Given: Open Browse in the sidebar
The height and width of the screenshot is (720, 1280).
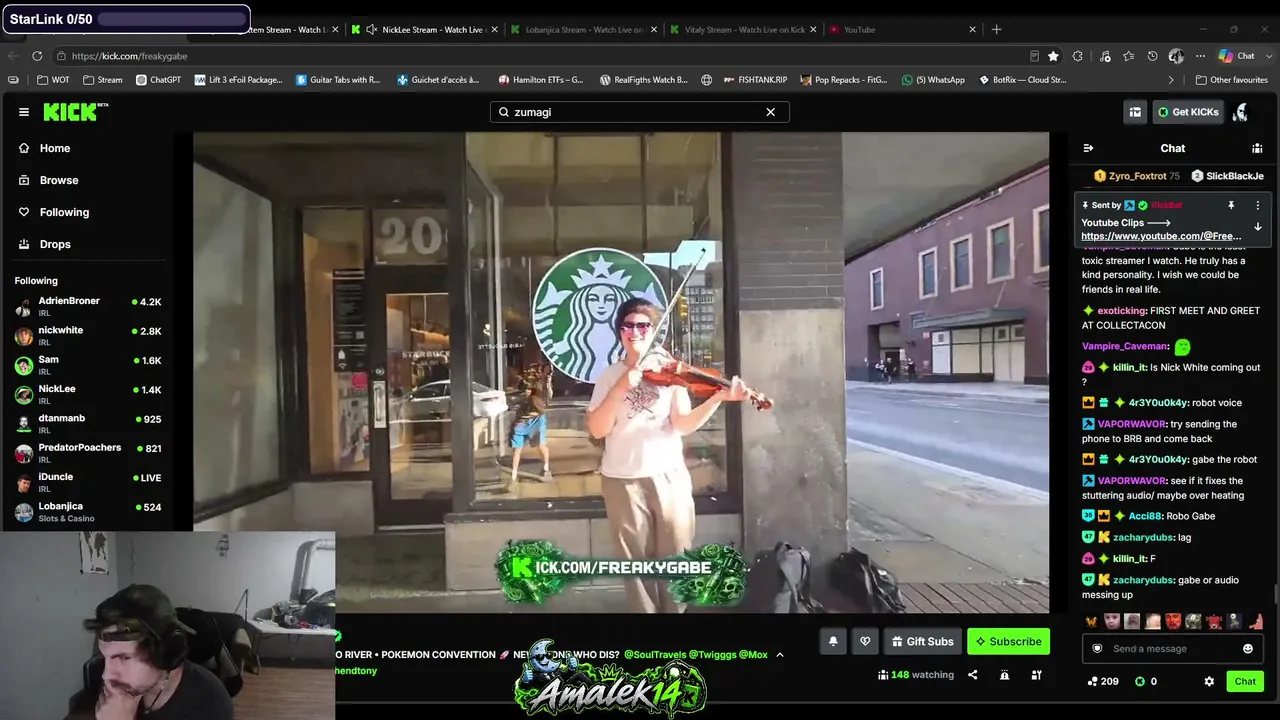Looking at the screenshot, I should (59, 180).
